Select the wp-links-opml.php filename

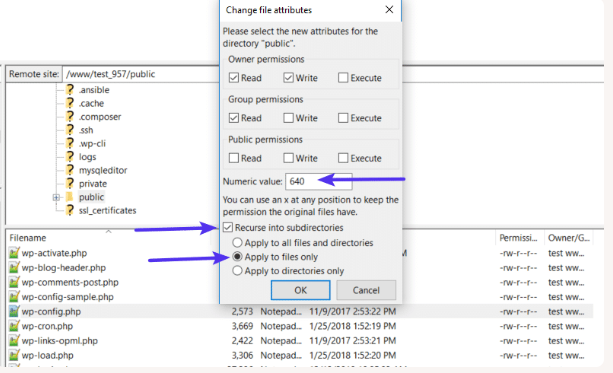59,341
